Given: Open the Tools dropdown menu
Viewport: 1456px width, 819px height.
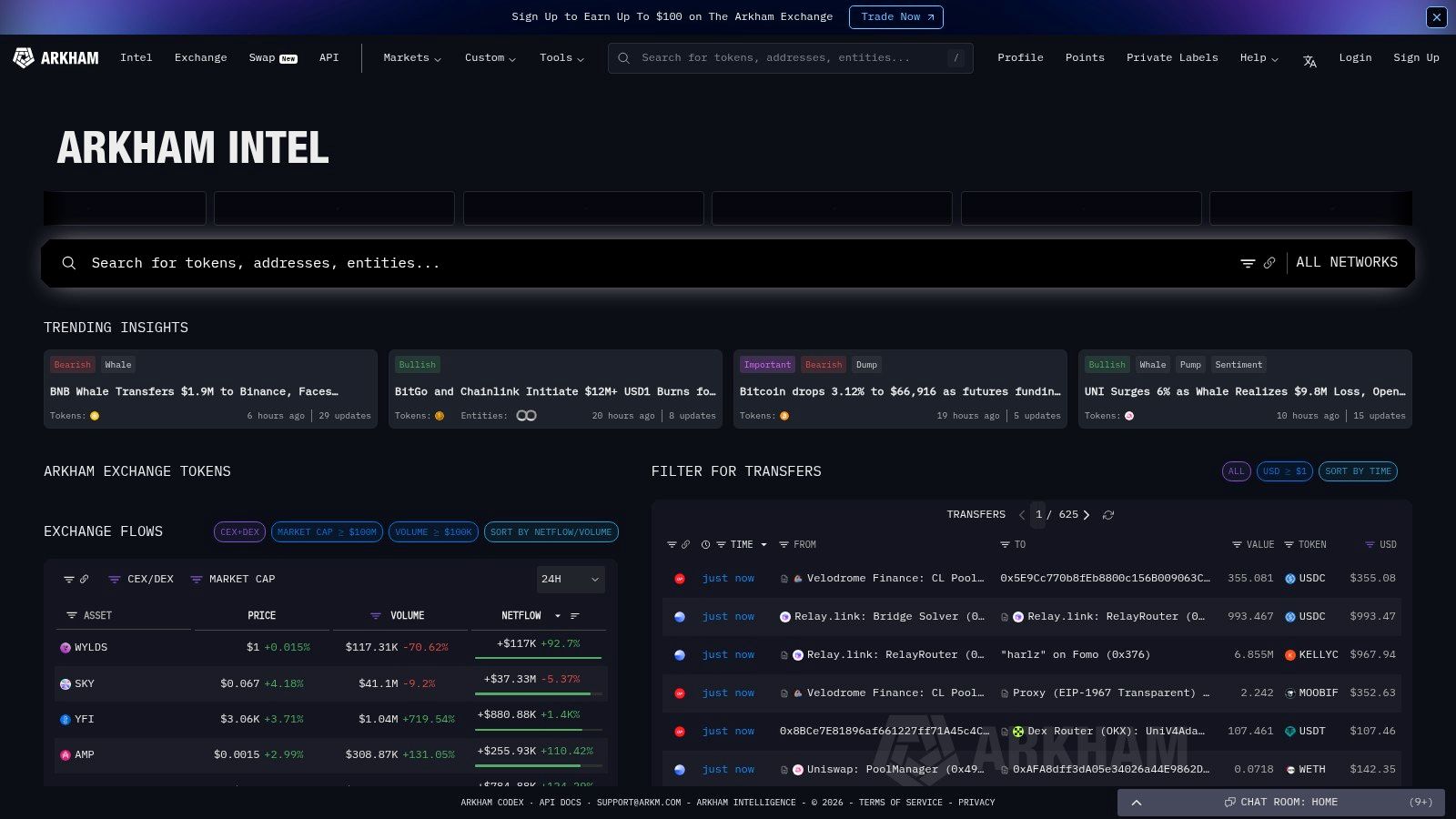Looking at the screenshot, I should (x=561, y=58).
